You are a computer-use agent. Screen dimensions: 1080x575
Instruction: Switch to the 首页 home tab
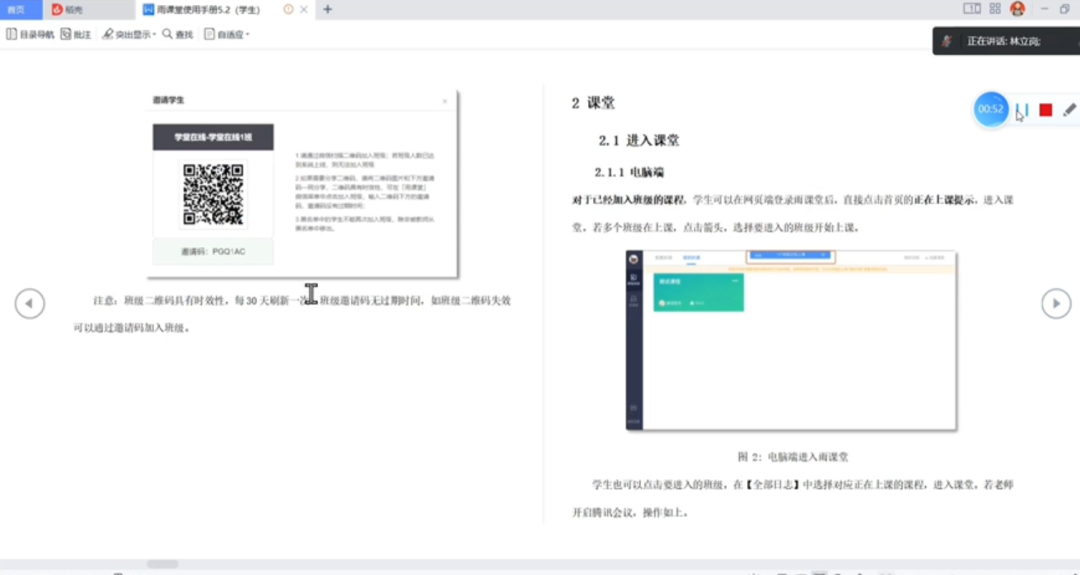click(17, 9)
